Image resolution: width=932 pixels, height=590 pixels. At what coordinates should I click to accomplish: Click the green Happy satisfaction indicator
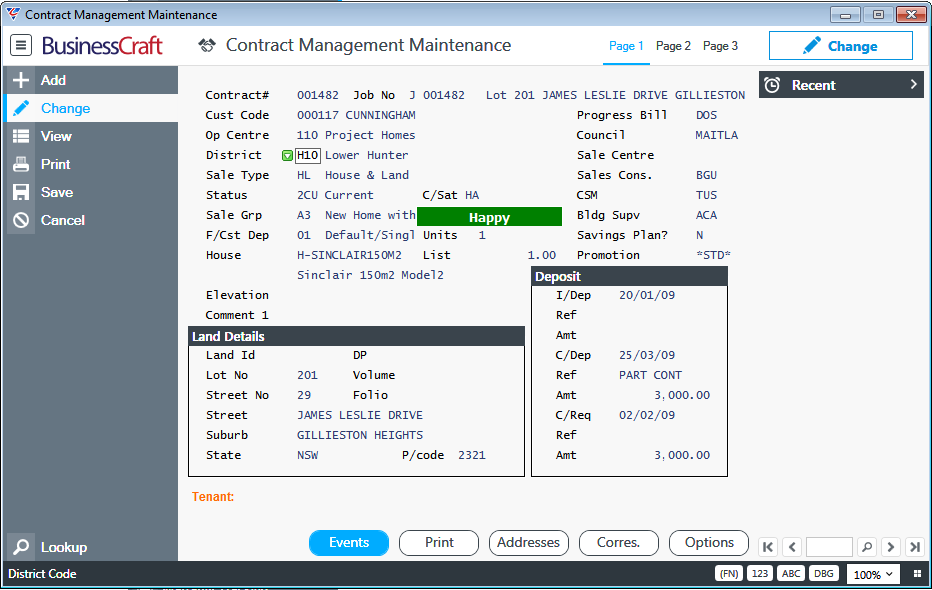(x=489, y=217)
